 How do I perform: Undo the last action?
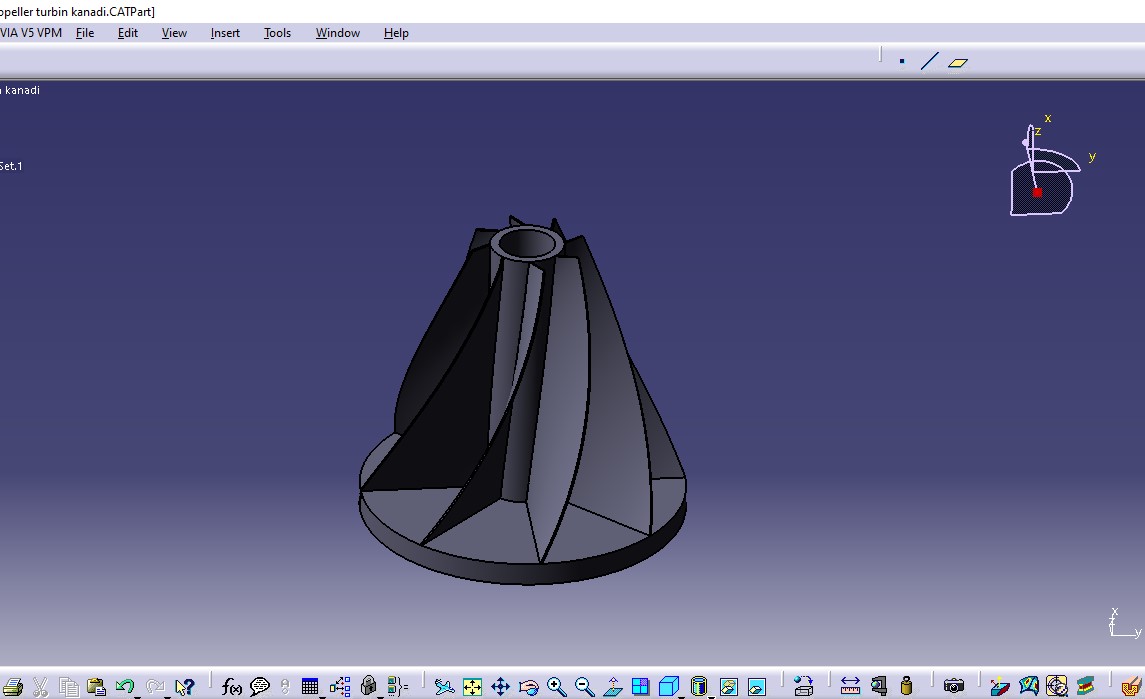click(124, 686)
